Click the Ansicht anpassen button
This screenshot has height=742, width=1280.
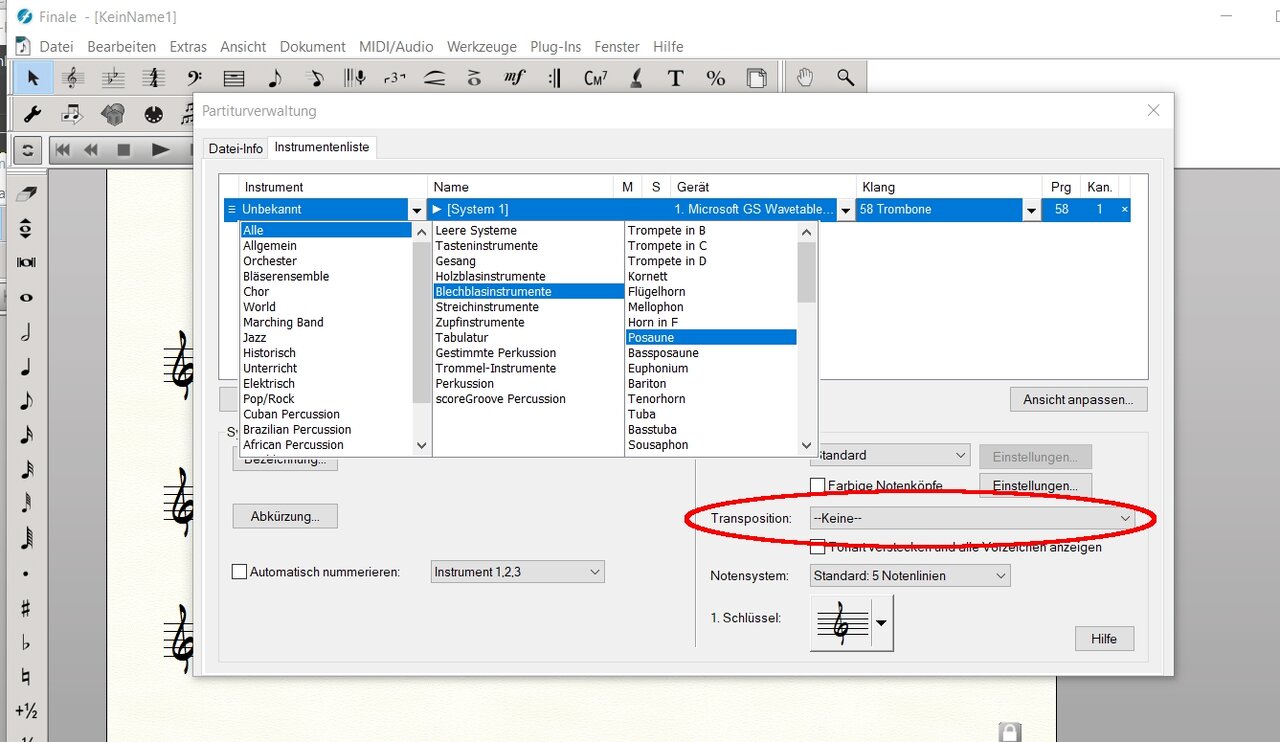coord(1077,400)
